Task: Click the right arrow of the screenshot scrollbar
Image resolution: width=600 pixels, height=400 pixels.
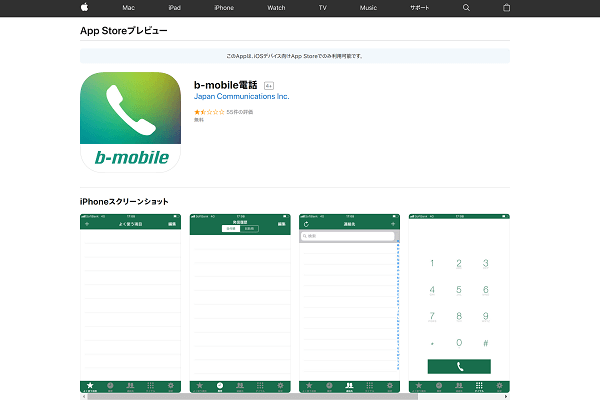Action: (506, 397)
